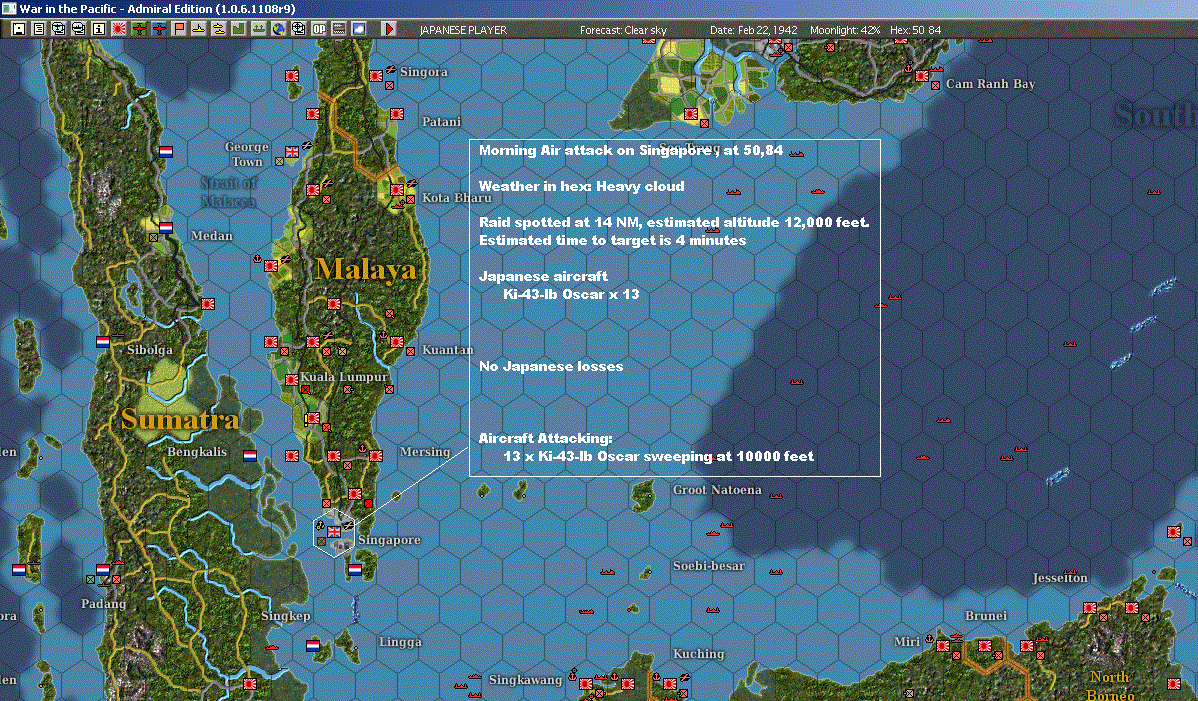Image resolution: width=1198 pixels, height=701 pixels.
Task: Click the Padang city label
Action: click(x=103, y=603)
